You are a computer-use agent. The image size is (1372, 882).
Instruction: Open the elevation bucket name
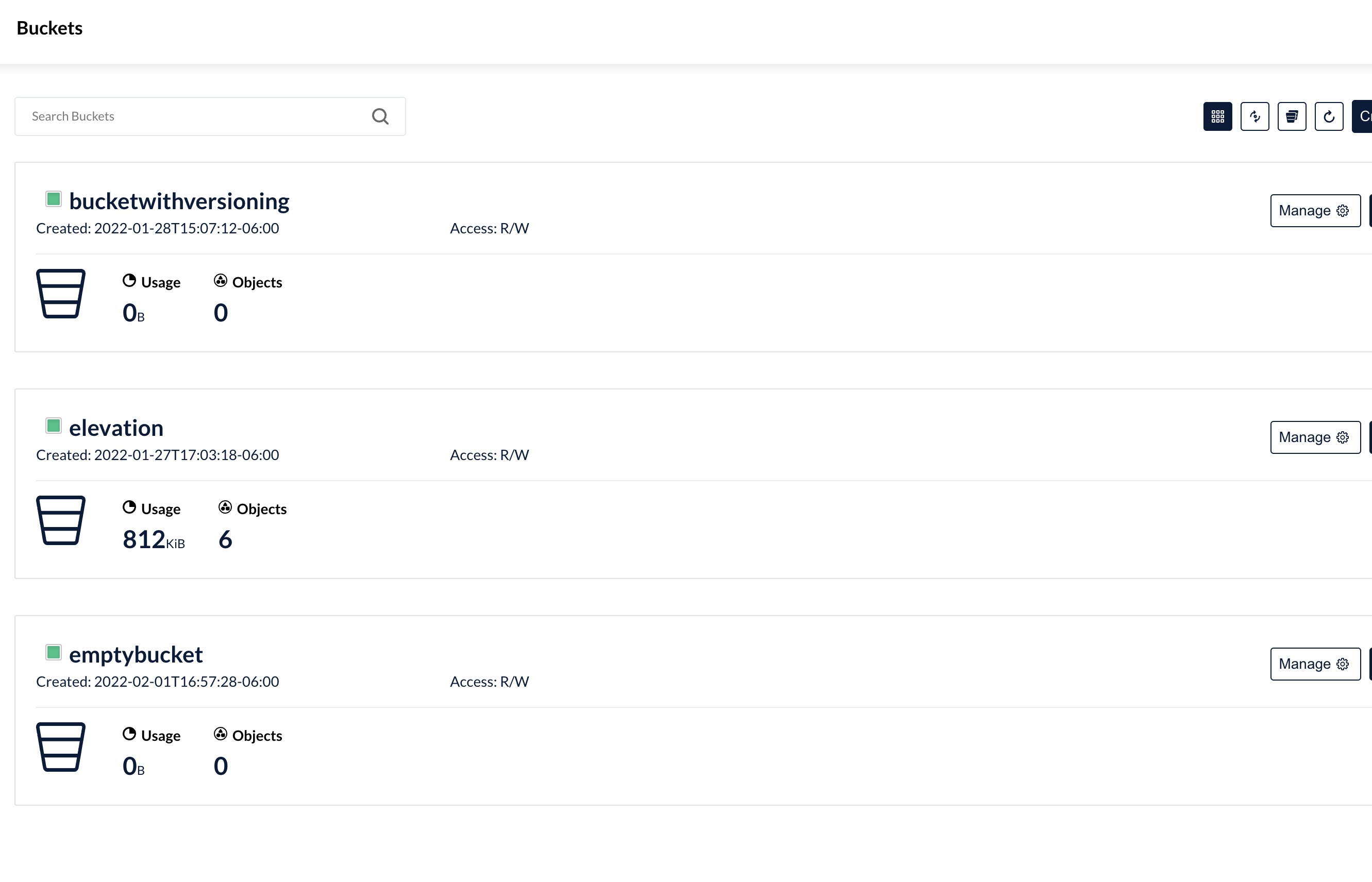coord(116,428)
